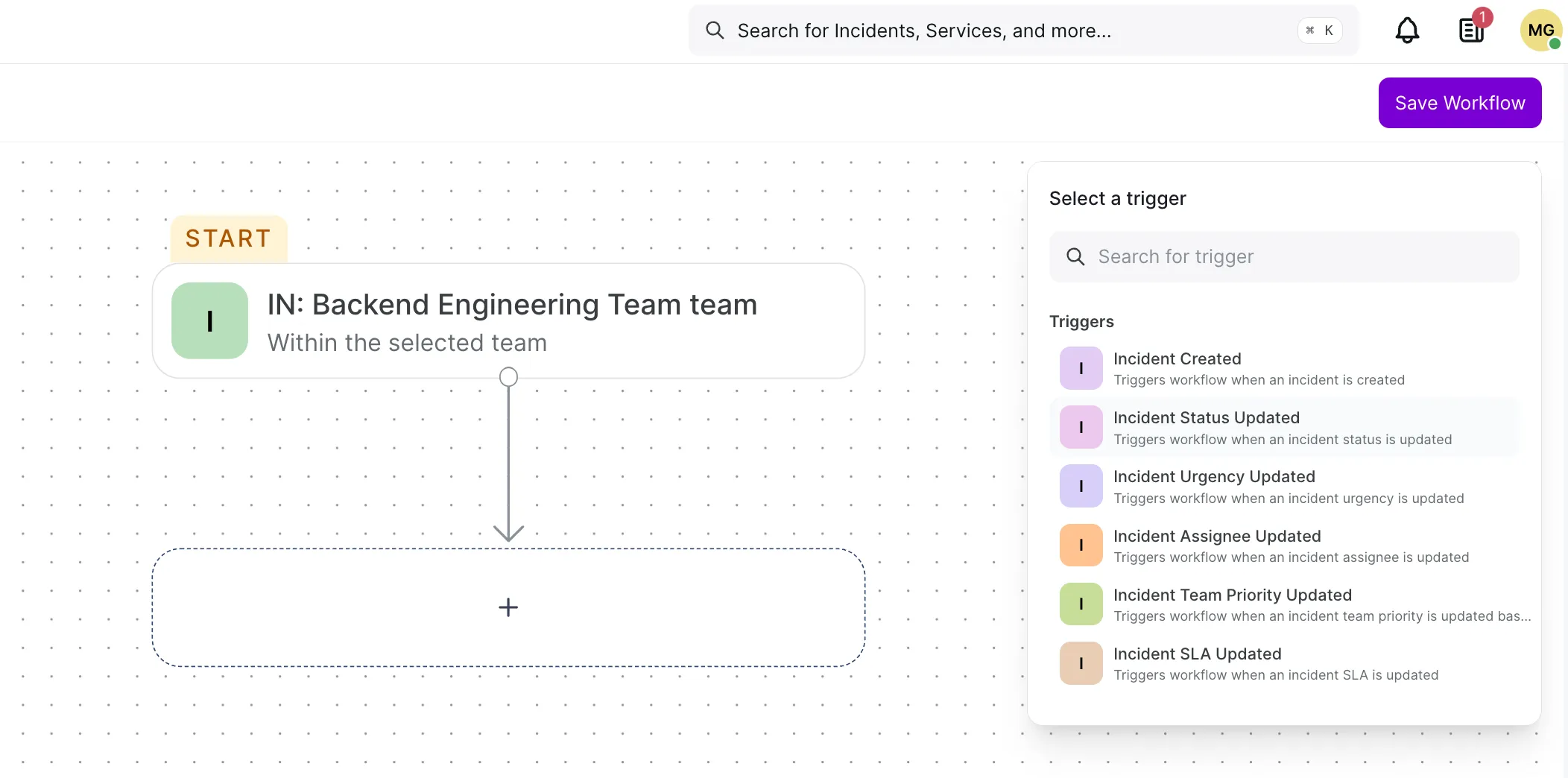Click the Incident Created trigger icon
This screenshot has height=778, width=1568.
[x=1081, y=368]
